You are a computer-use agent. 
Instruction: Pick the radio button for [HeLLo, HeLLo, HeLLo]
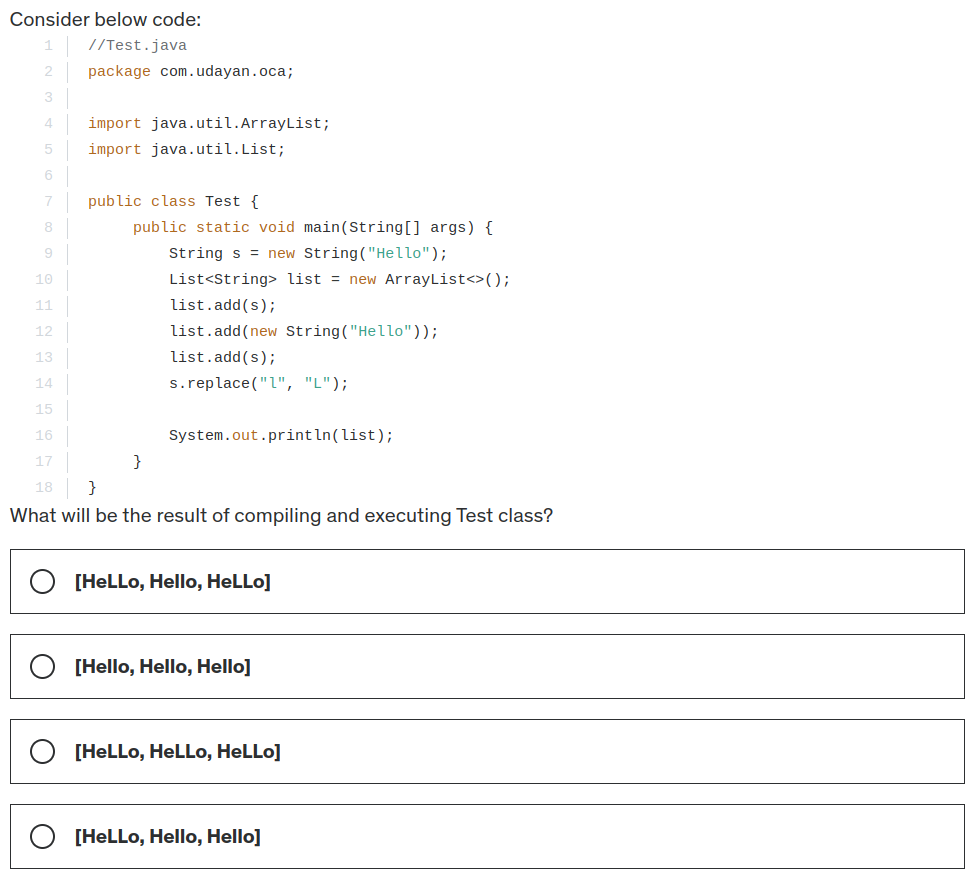[42, 752]
